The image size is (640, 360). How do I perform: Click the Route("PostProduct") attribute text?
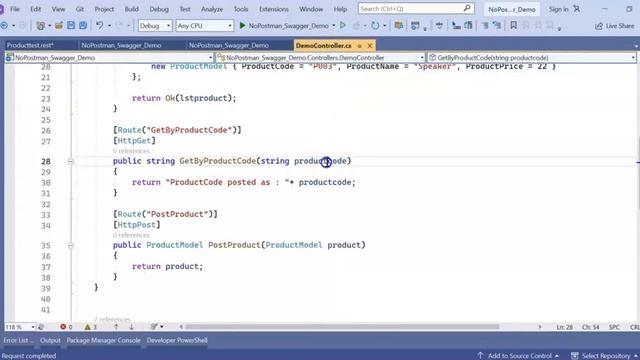point(165,214)
